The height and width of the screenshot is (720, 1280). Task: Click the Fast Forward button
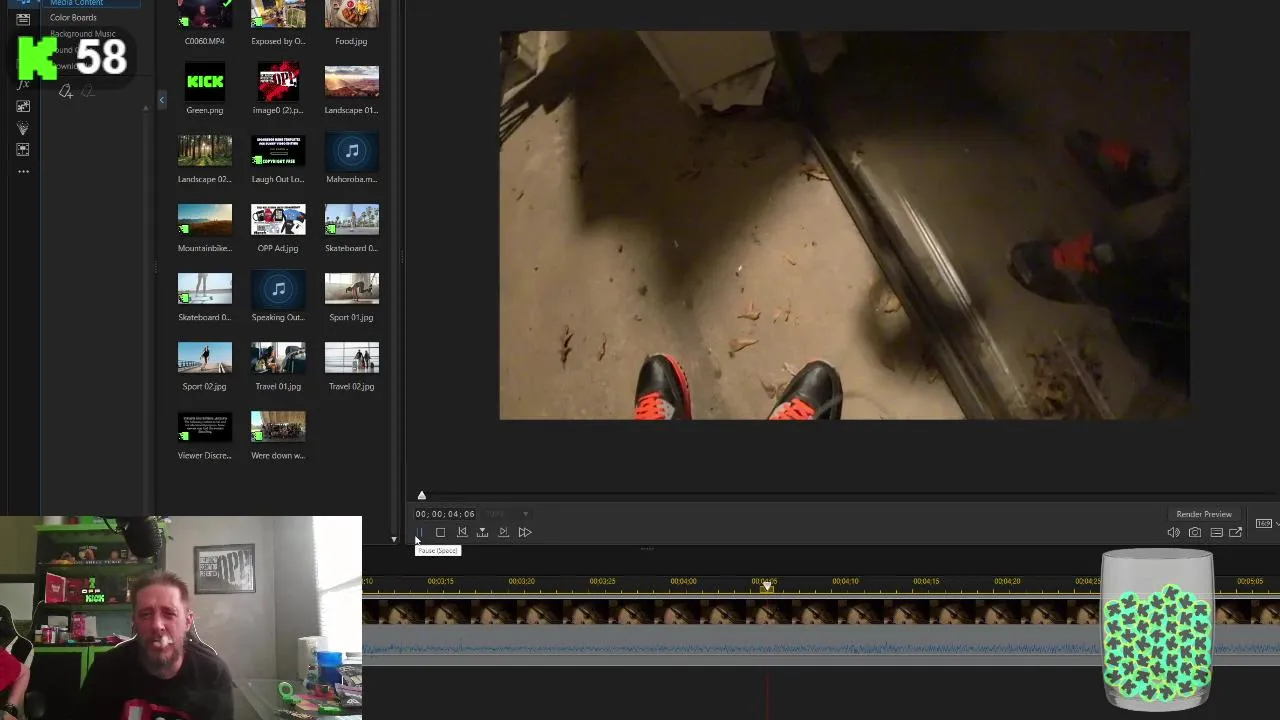pos(524,532)
